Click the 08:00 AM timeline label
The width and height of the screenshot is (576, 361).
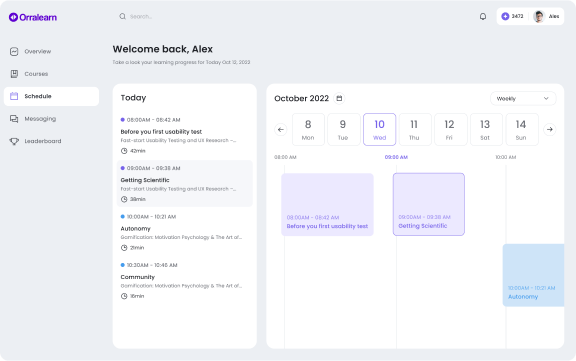285,157
